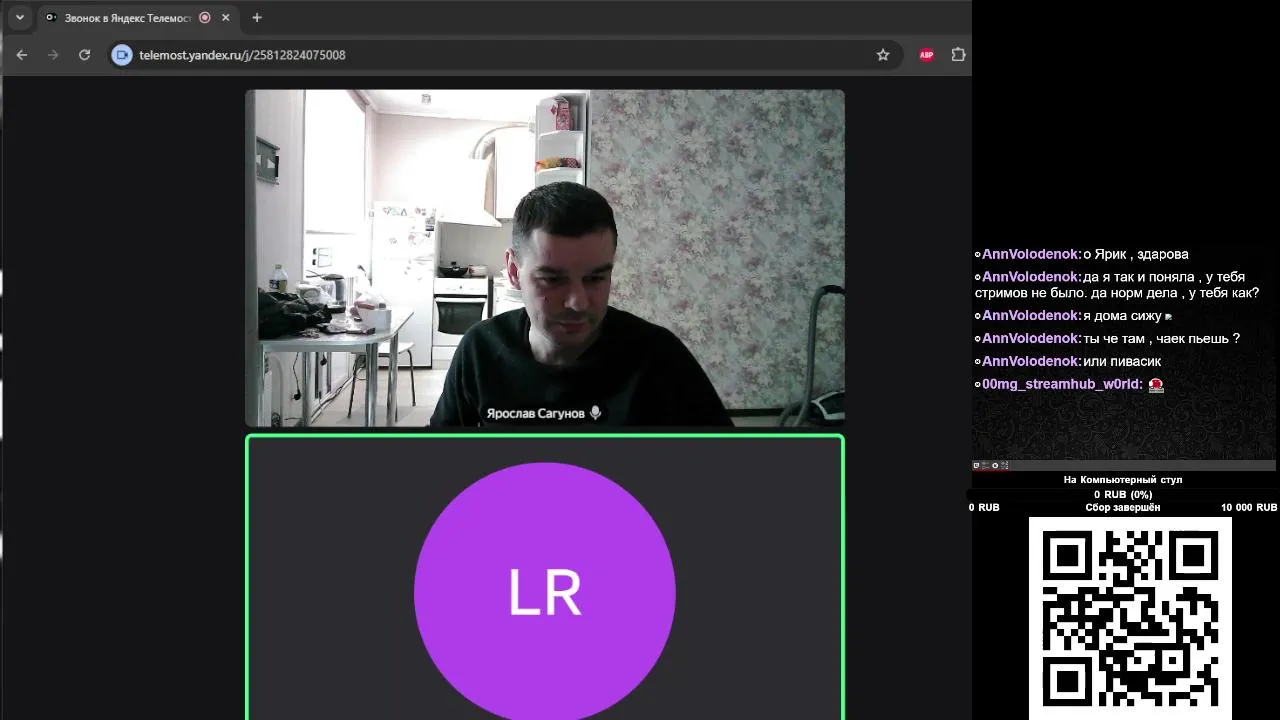Open the tab search dropdown arrow
This screenshot has width=1280, height=720.
point(19,17)
